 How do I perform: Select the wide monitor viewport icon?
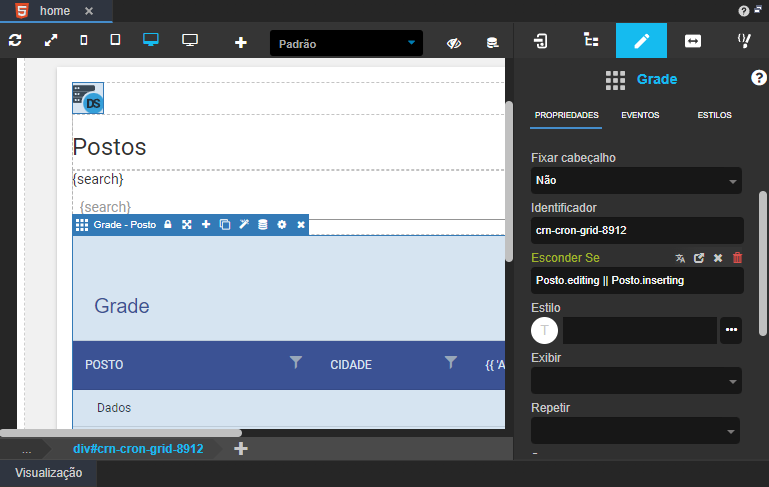coord(190,40)
